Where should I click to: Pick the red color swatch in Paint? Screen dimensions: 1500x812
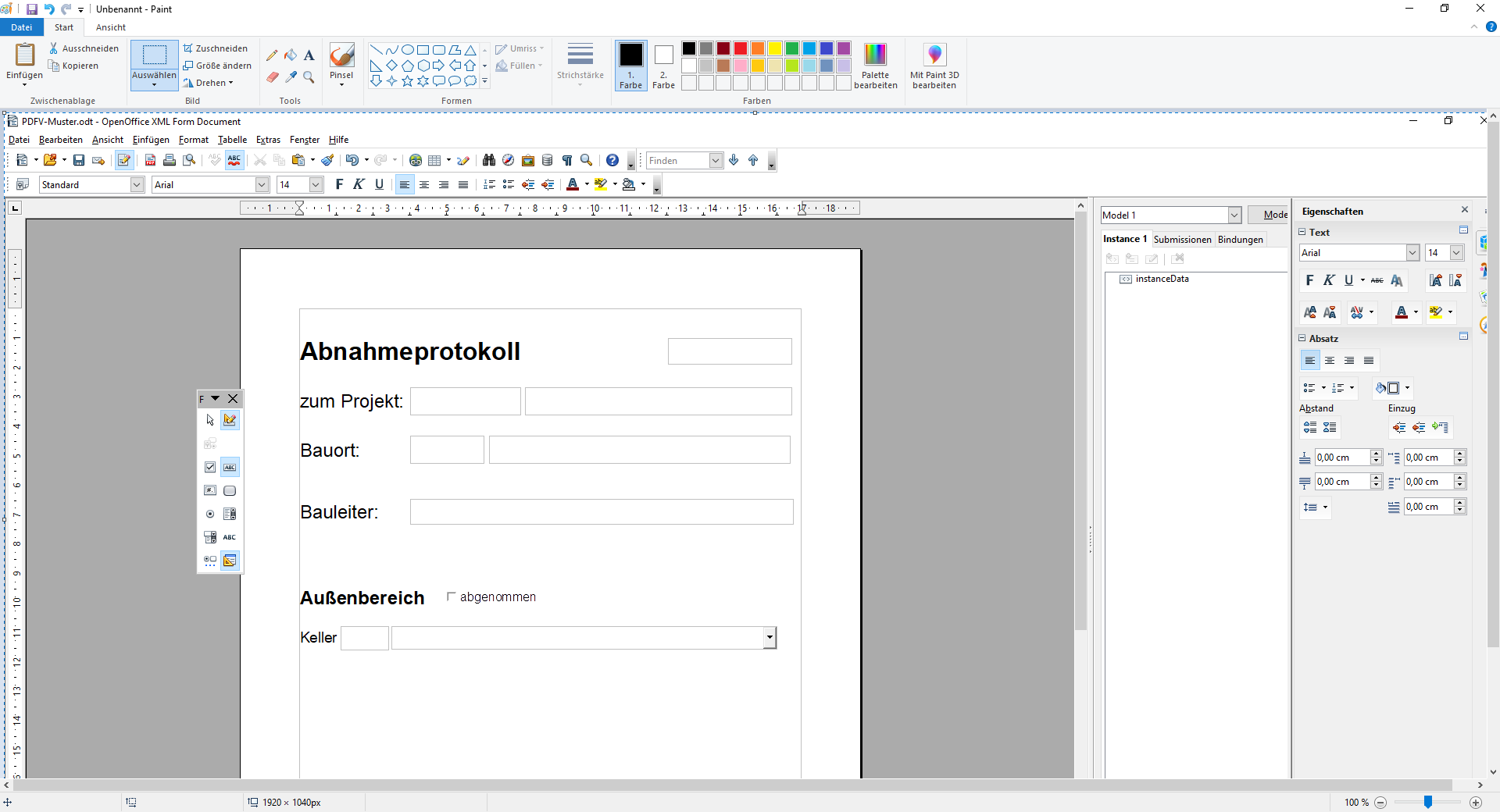click(741, 48)
